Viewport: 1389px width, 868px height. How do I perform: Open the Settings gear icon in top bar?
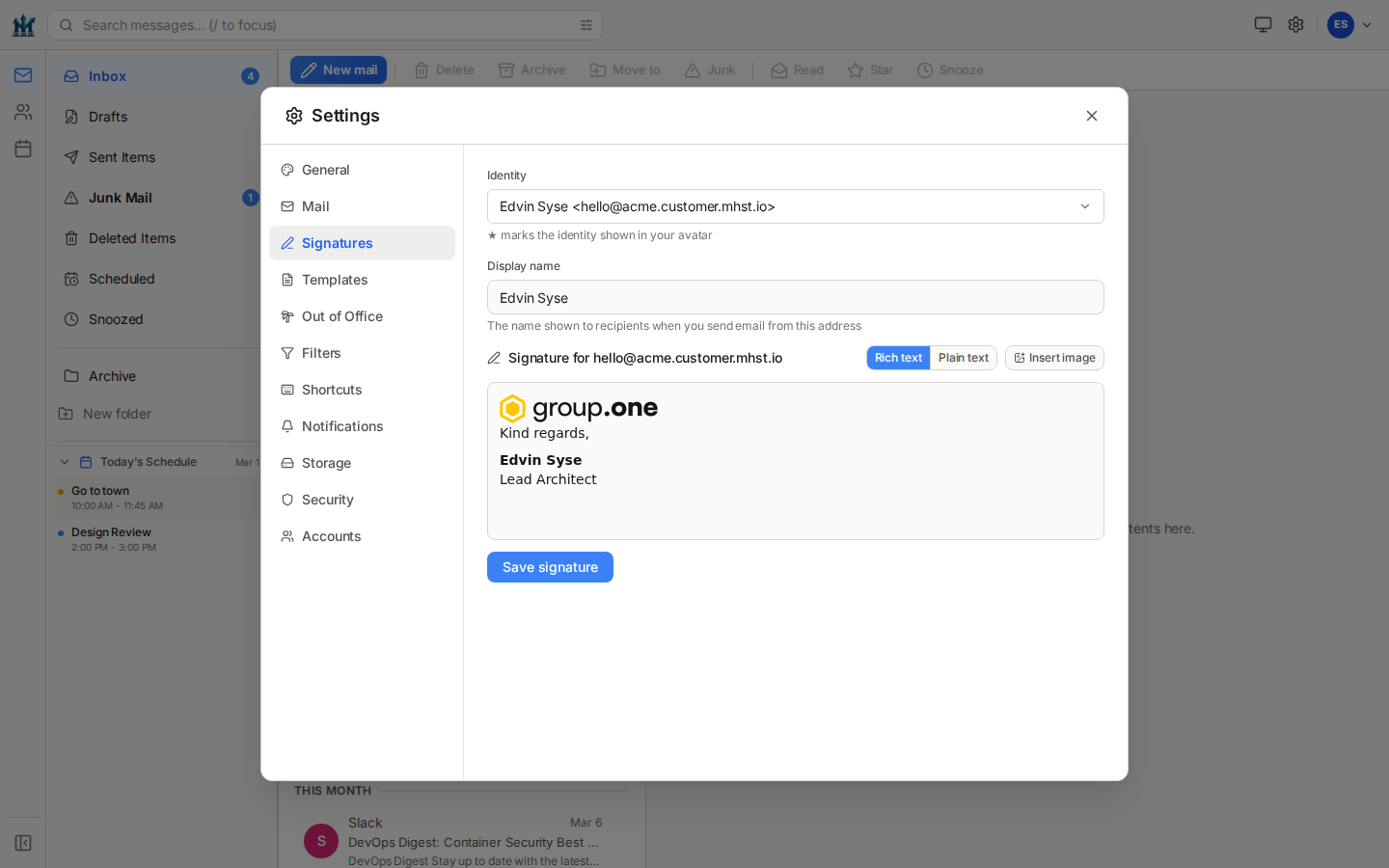1295,24
